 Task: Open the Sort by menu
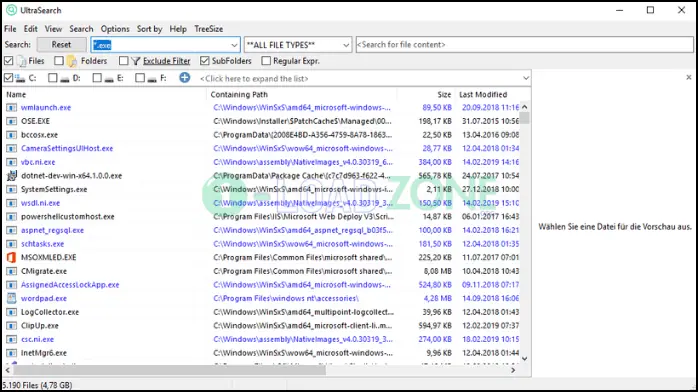[x=150, y=29]
